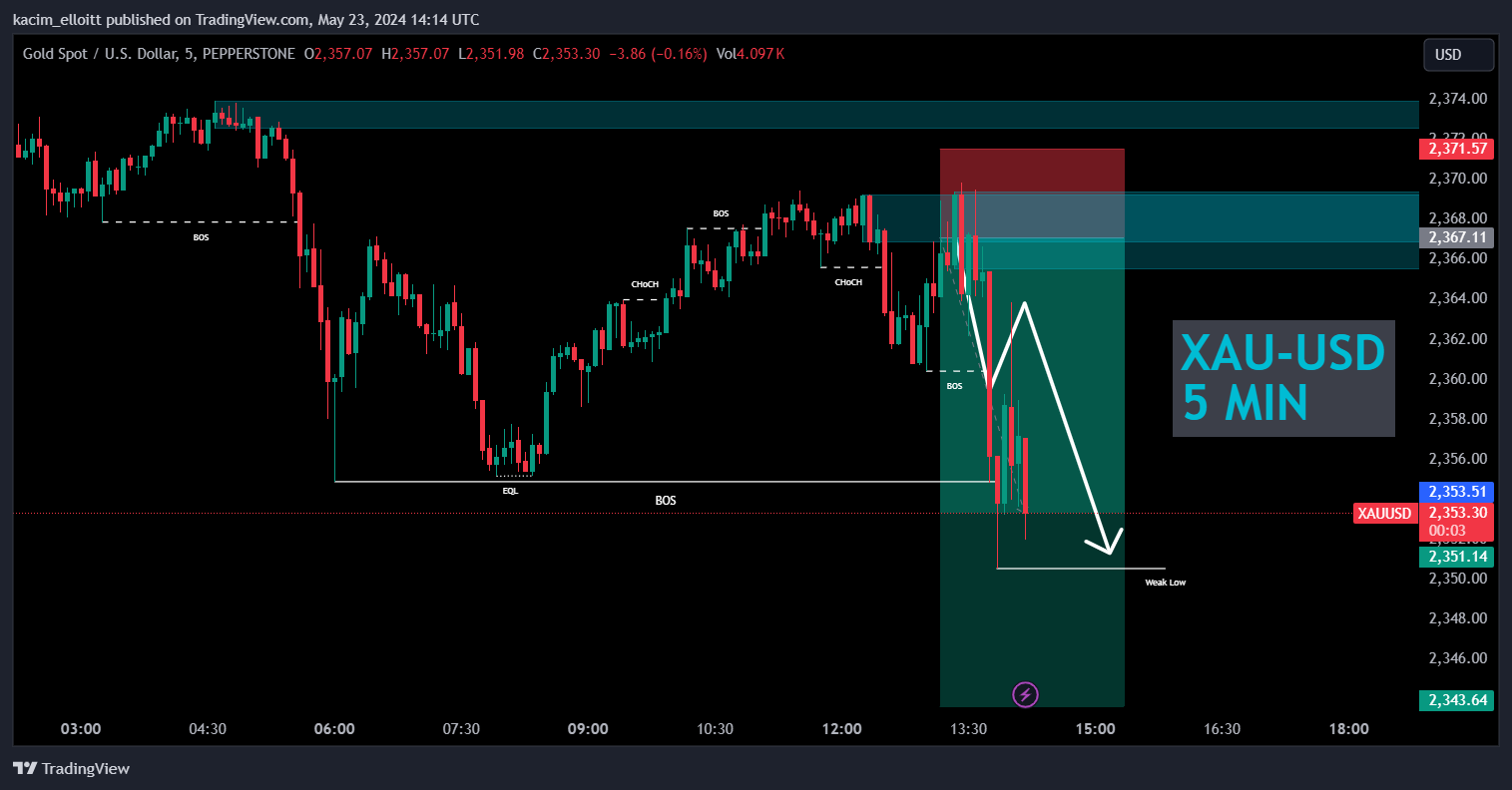The width and height of the screenshot is (1512, 790).
Task: Click the 2,360.00 price axis label
Action: click(x=1457, y=379)
